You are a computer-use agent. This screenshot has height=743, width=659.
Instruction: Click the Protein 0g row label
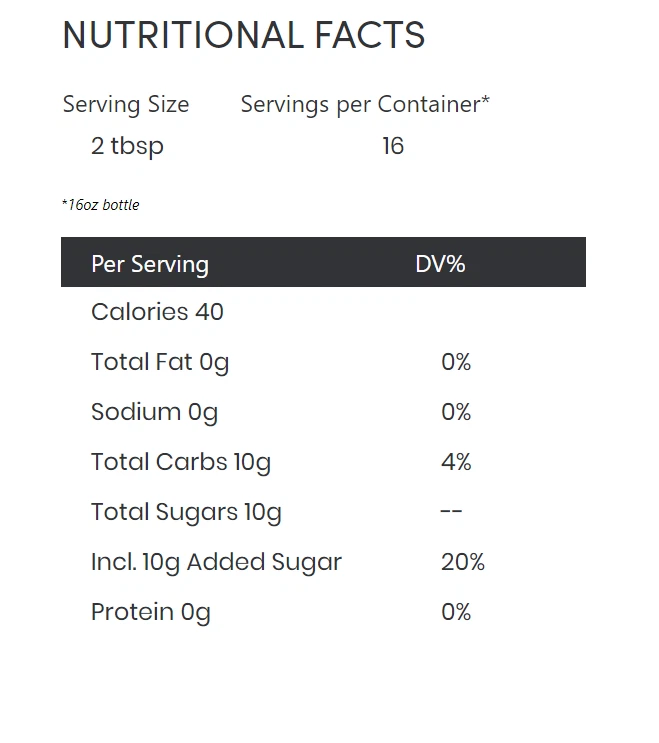[x=151, y=612]
